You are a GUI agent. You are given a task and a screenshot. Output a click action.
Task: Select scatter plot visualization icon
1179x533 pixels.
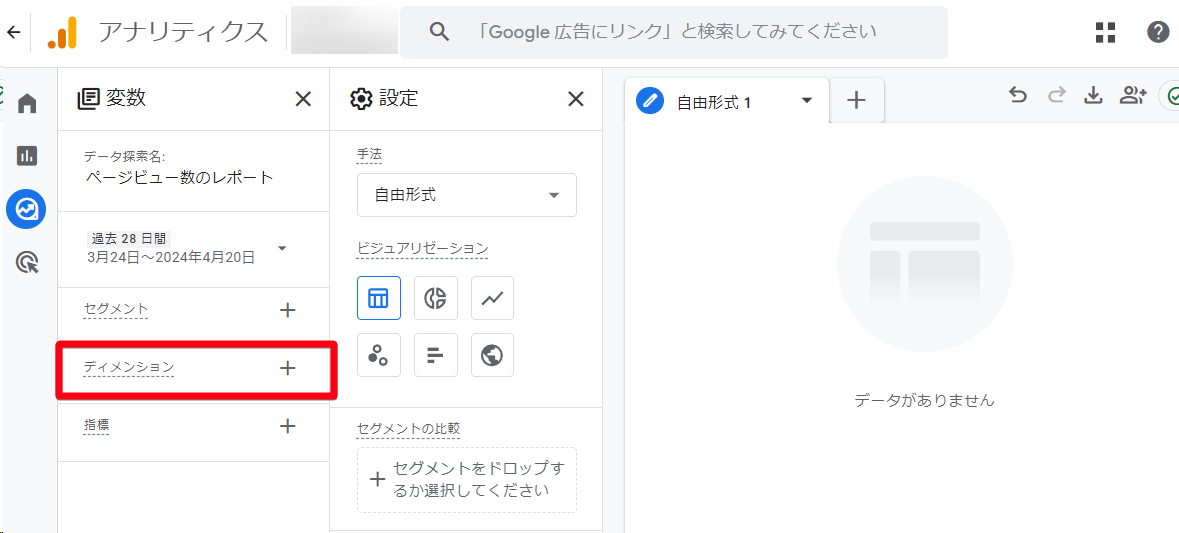(x=378, y=355)
